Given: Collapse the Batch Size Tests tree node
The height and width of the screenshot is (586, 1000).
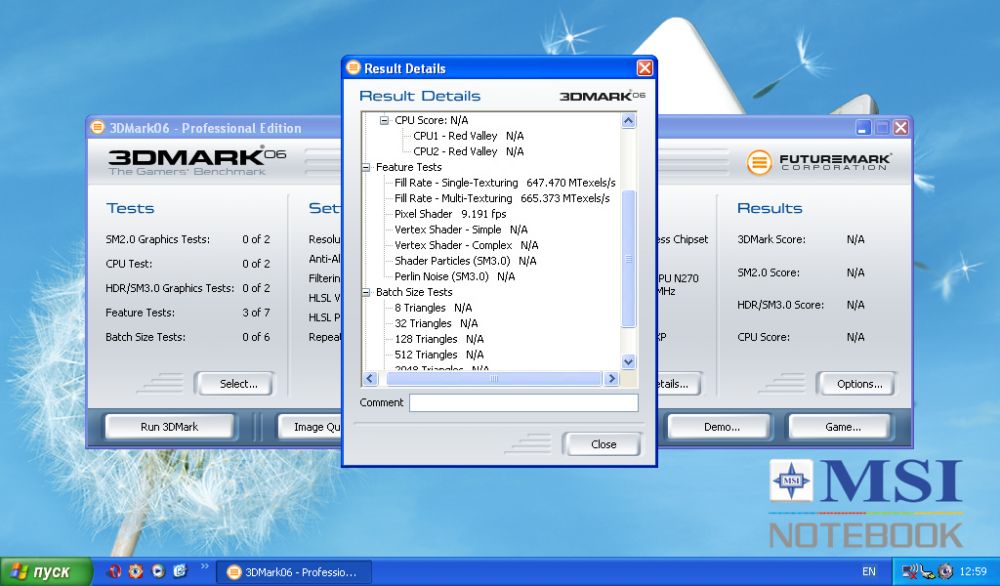Looking at the screenshot, I should click(x=366, y=292).
